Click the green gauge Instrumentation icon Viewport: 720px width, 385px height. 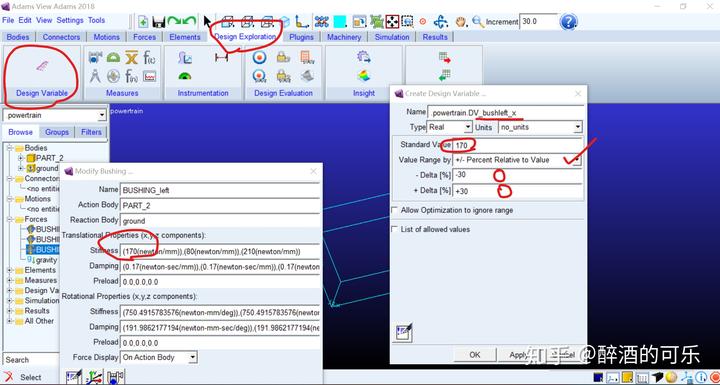tap(185, 76)
